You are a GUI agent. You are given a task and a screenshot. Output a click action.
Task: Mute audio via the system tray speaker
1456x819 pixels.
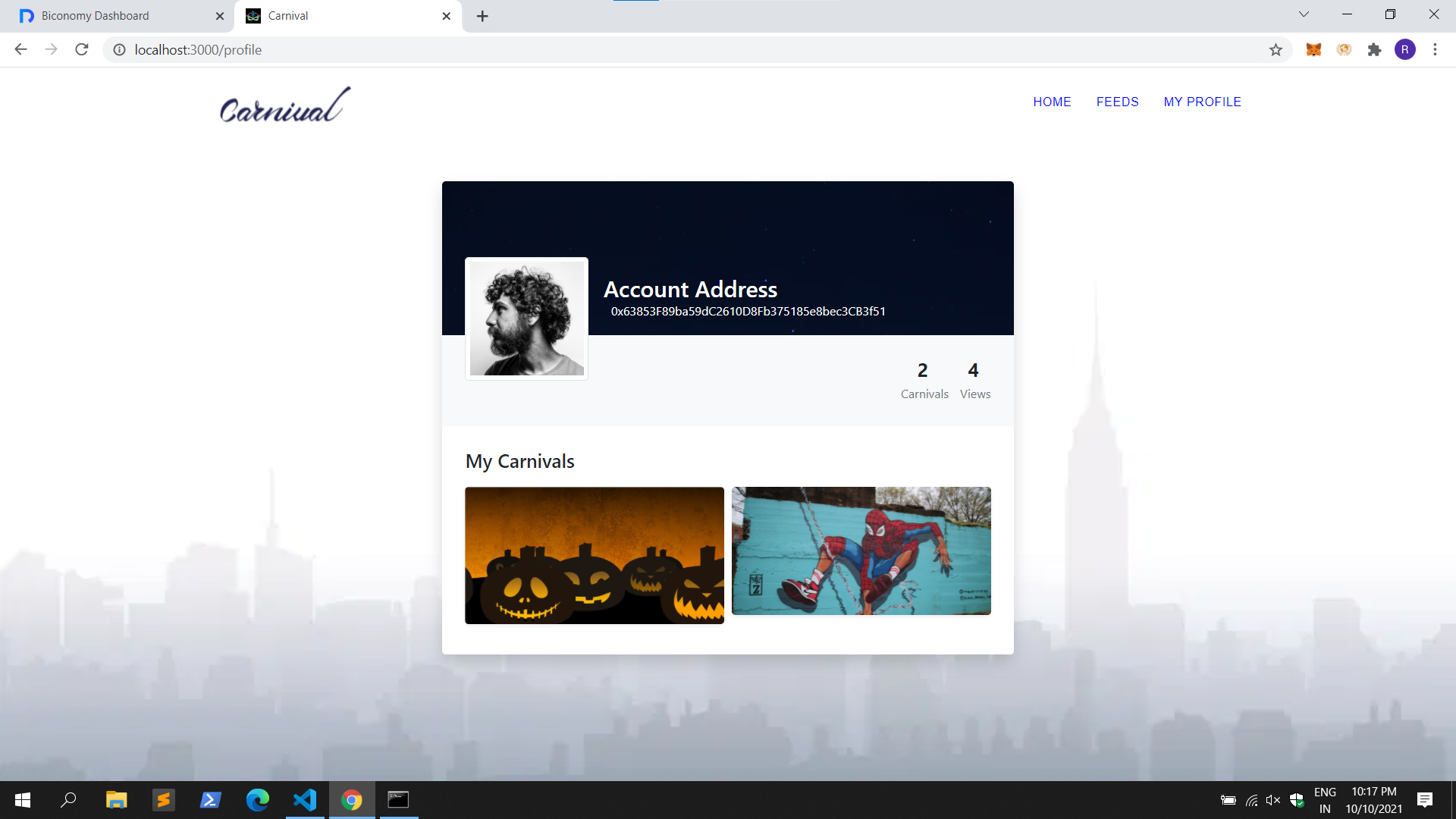1272,800
